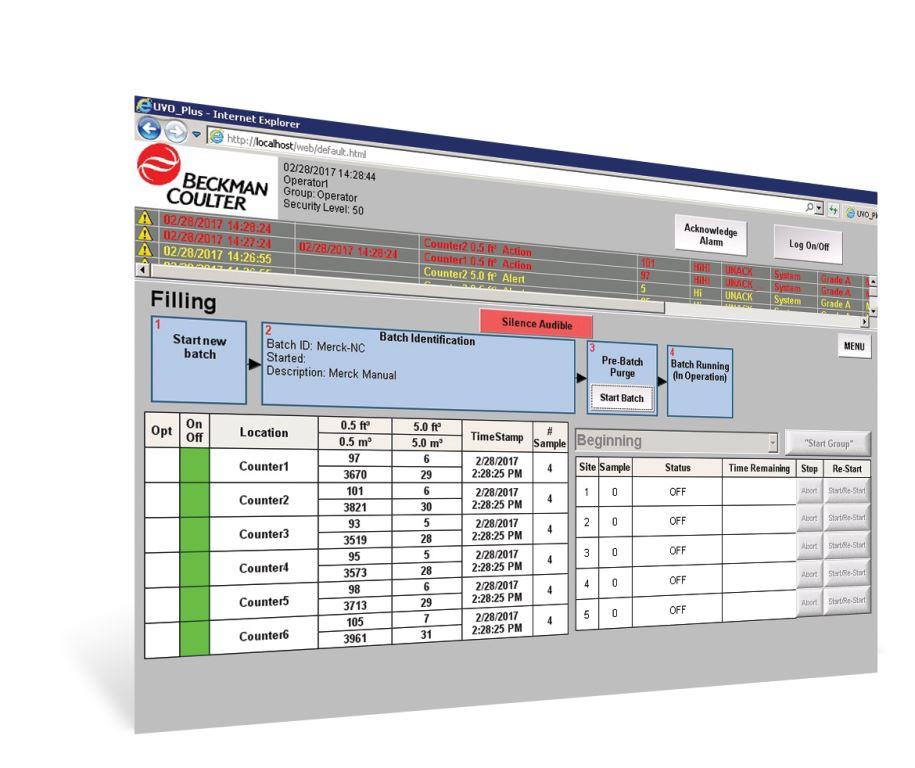Open the recent pages arrow beside Forward

[197, 135]
